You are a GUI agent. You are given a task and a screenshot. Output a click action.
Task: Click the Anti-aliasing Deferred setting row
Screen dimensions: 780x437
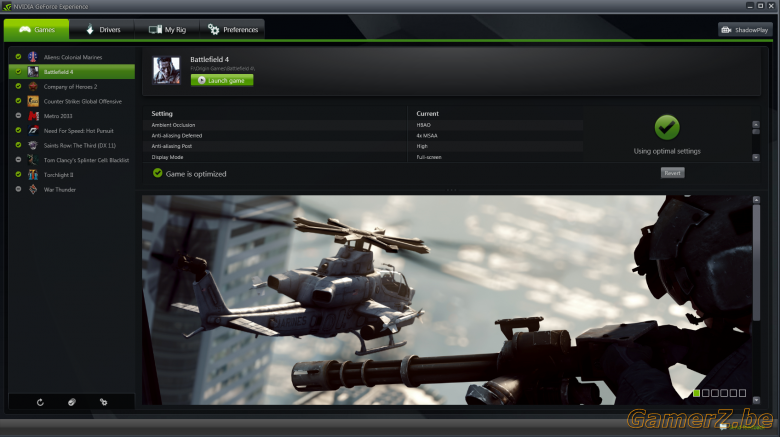coord(363,135)
